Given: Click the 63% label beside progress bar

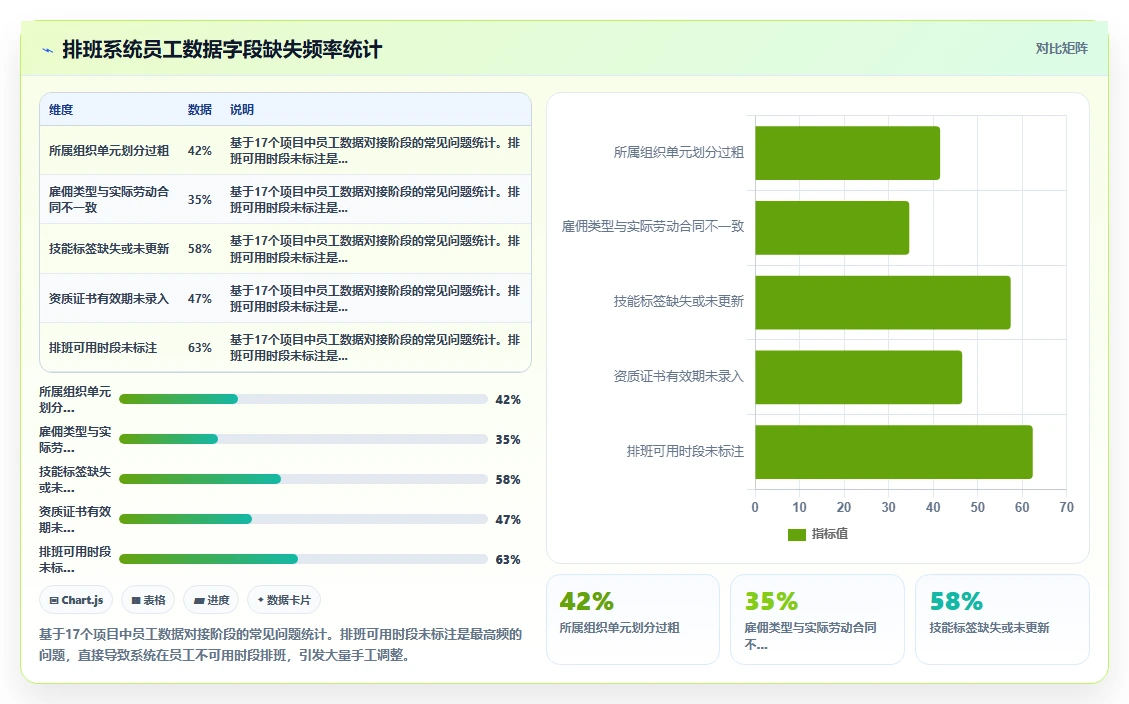Looking at the screenshot, I should pos(508,559).
